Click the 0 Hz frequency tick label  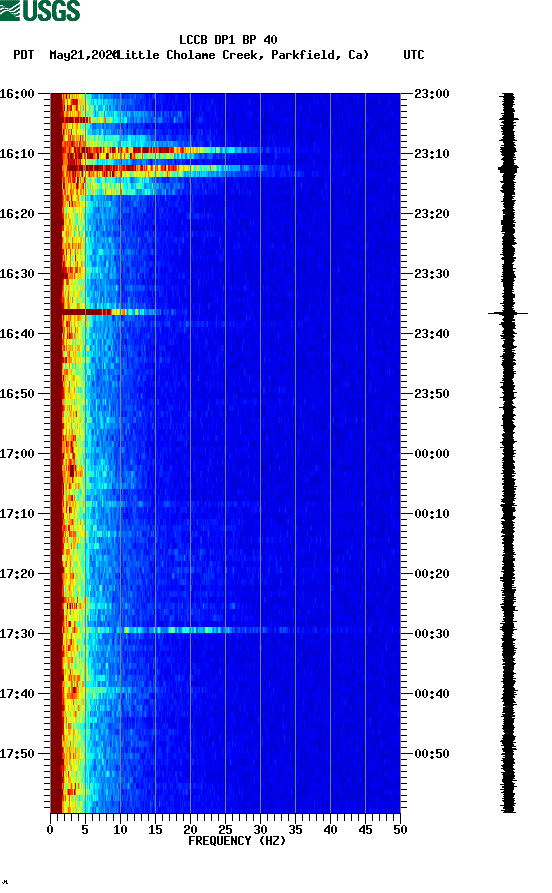[50, 830]
